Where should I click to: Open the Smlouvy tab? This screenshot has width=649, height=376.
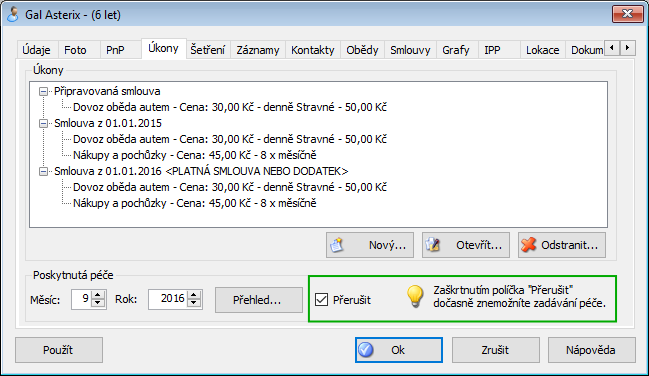pos(410,50)
